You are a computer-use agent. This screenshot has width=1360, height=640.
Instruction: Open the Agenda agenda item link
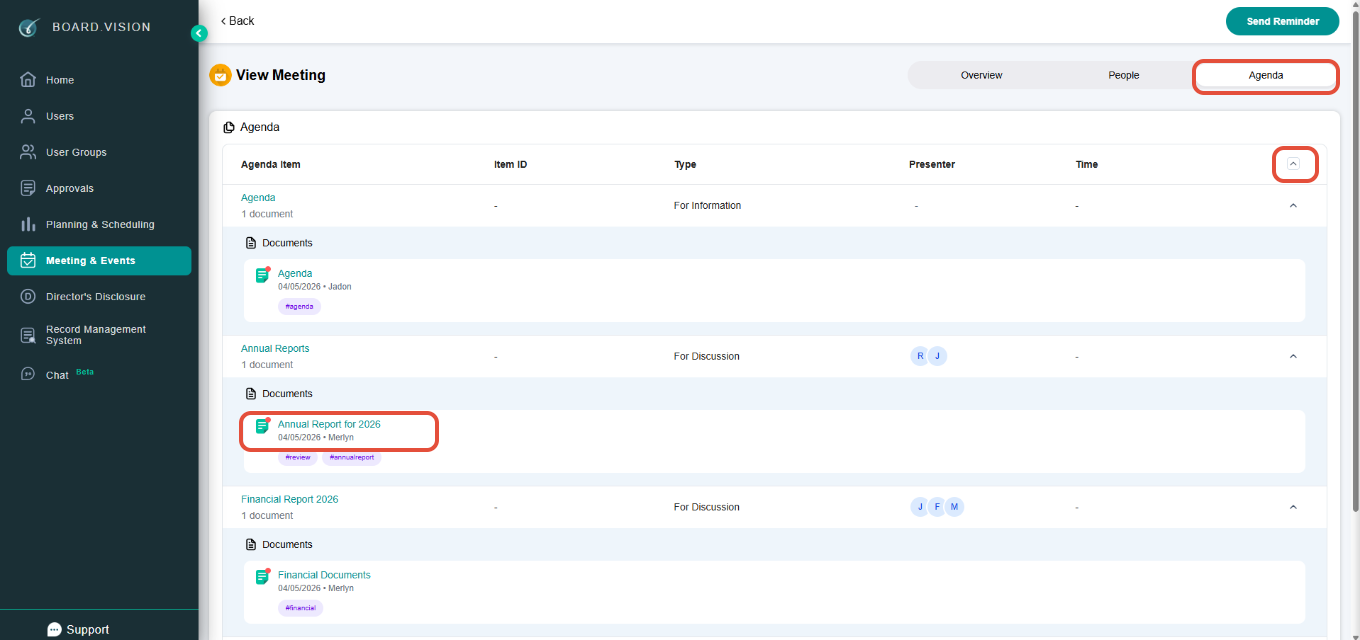coord(258,198)
